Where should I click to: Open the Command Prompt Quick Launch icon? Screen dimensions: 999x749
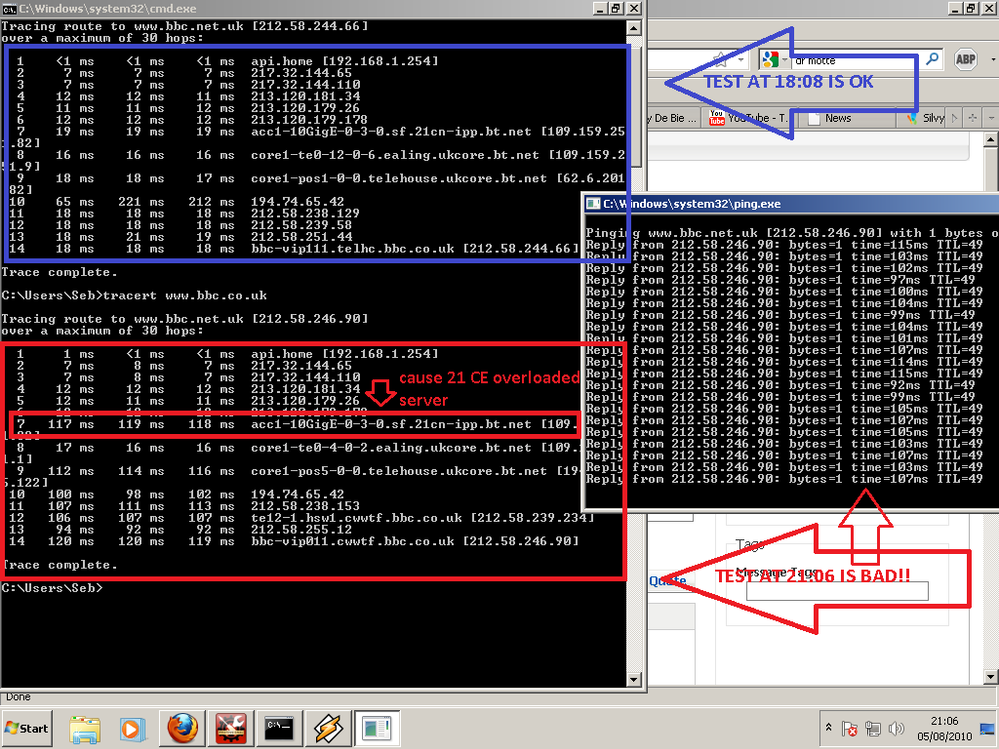pos(279,728)
